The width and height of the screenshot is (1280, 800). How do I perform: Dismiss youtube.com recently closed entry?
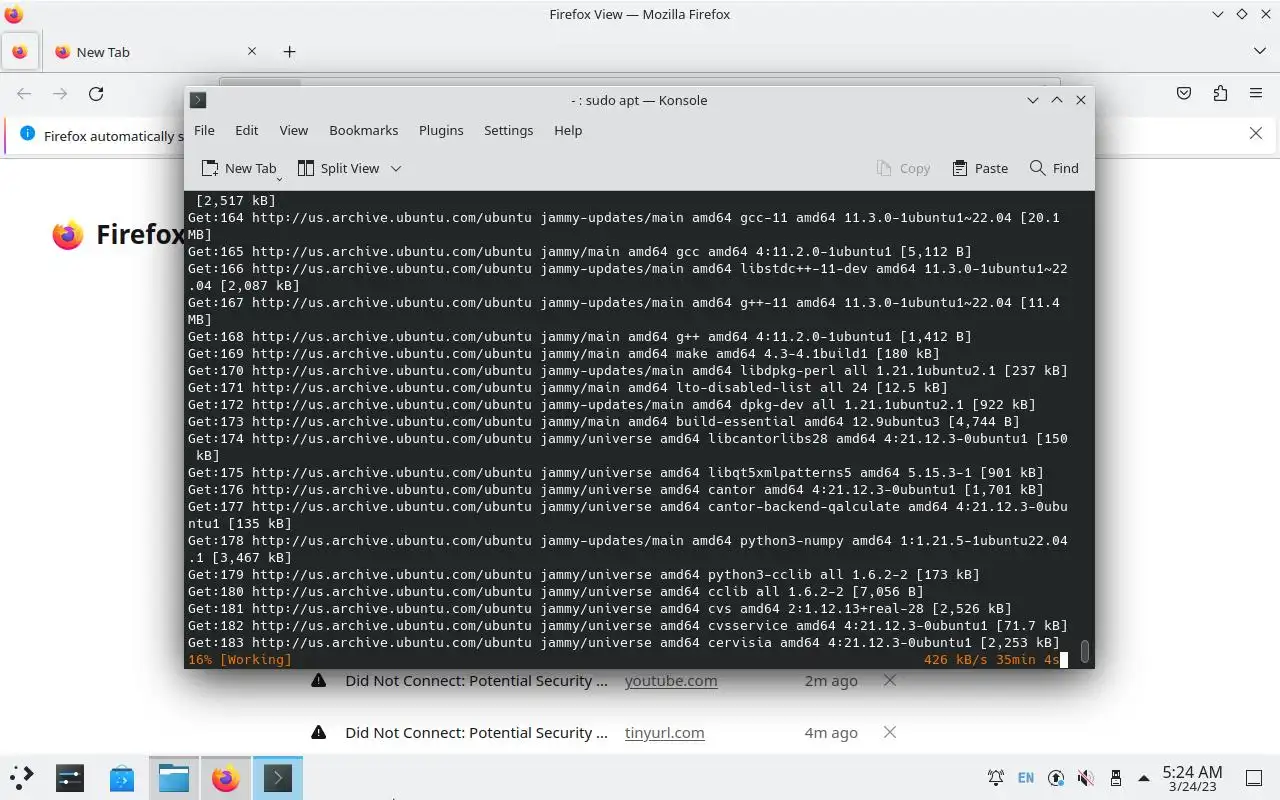[x=890, y=680]
